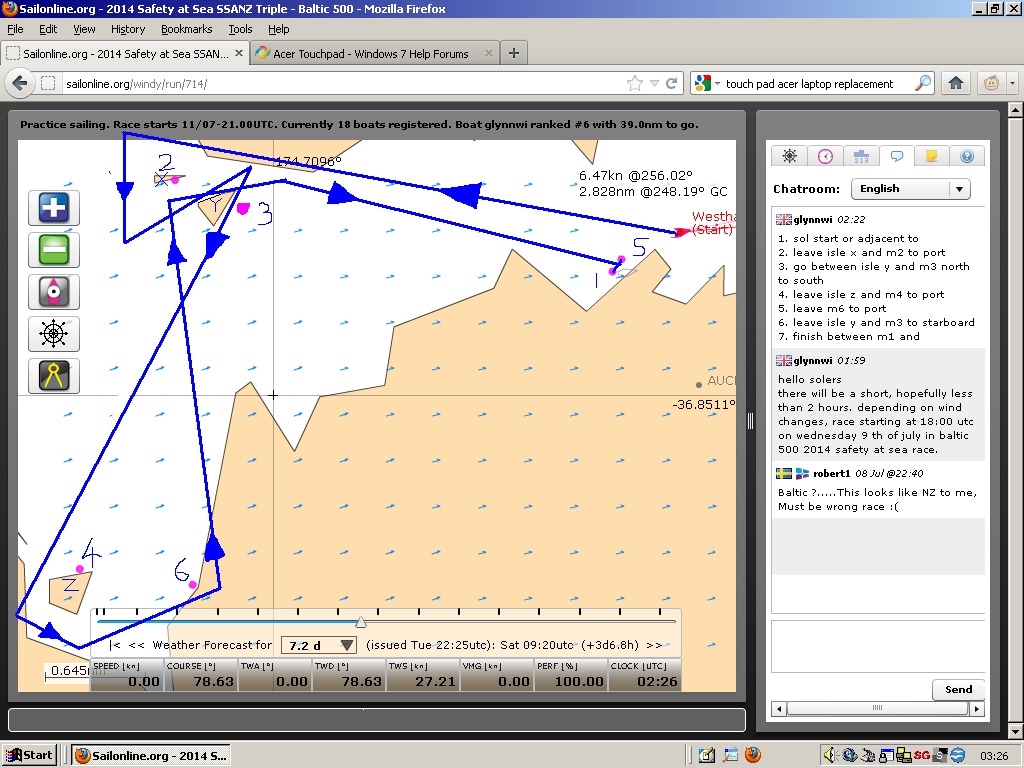Viewport: 1024px width, 768px height.
Task: Open the Chatroom language dropdown showing English
Action: pos(910,189)
